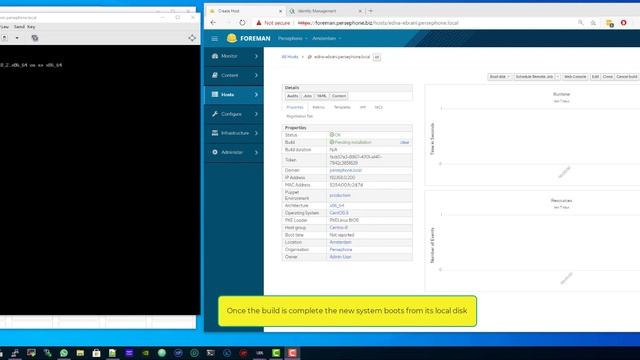The image size is (640, 360).
Task: Open the Microsoft Store taskbar icon
Action: click(x=96, y=353)
